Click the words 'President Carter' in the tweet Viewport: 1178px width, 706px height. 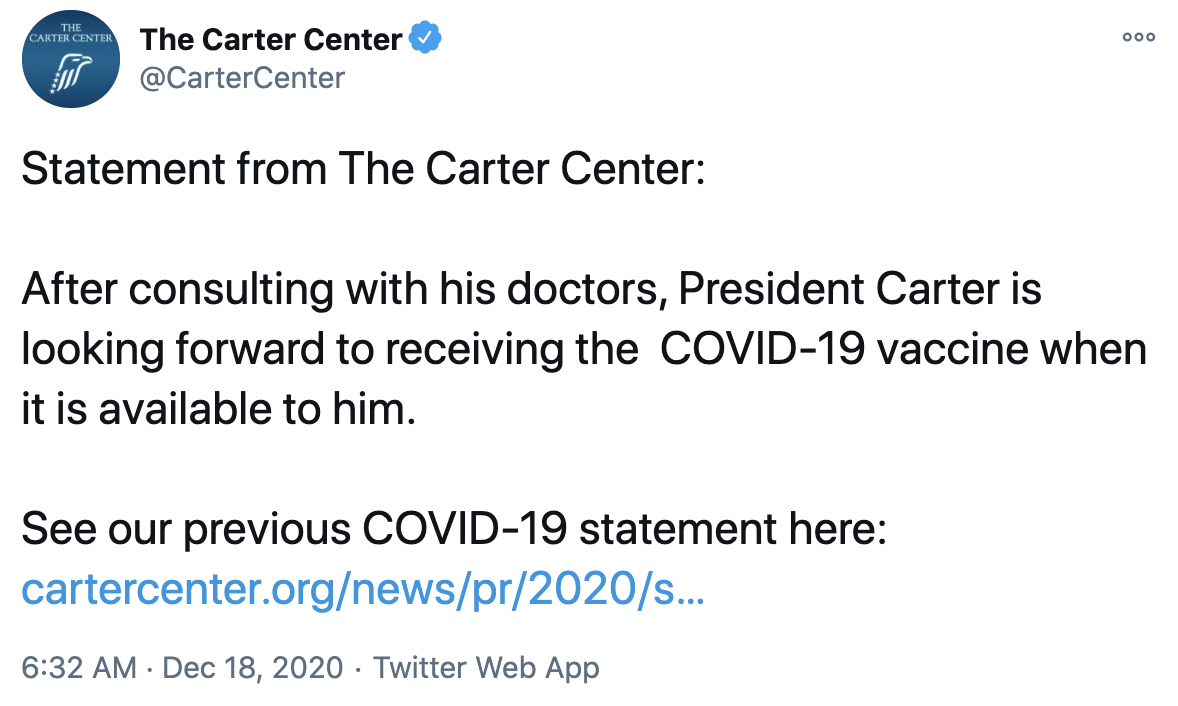point(838,290)
